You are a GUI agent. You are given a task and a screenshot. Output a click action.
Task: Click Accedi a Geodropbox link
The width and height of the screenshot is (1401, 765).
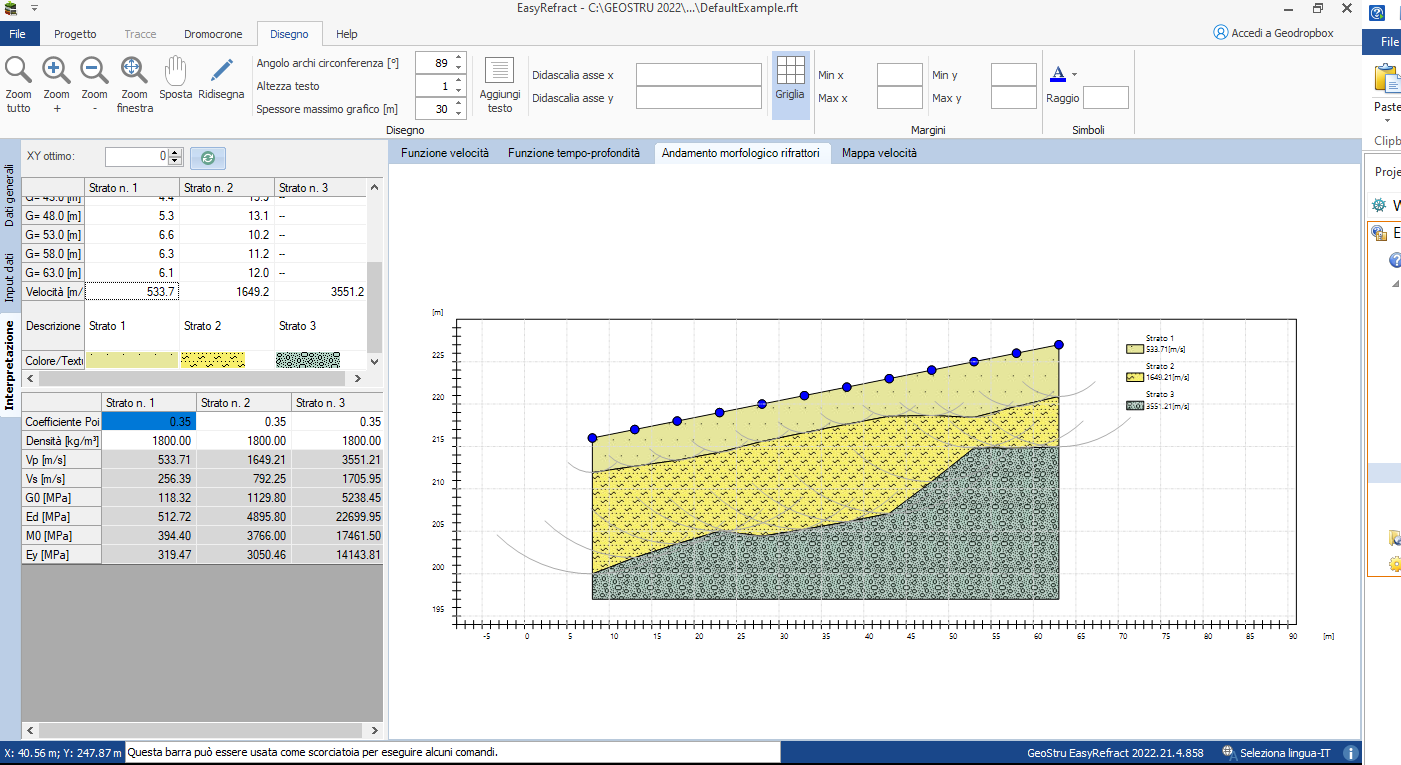tap(1273, 33)
